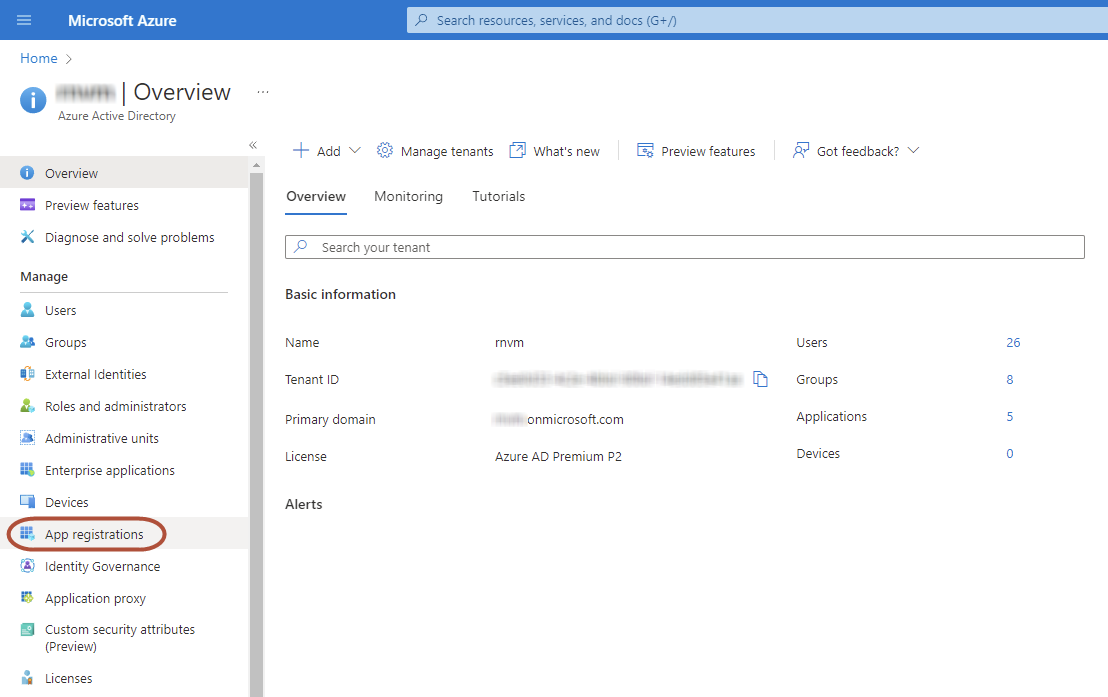Open the hamburger portal menu
This screenshot has width=1108, height=697.
tap(24, 20)
